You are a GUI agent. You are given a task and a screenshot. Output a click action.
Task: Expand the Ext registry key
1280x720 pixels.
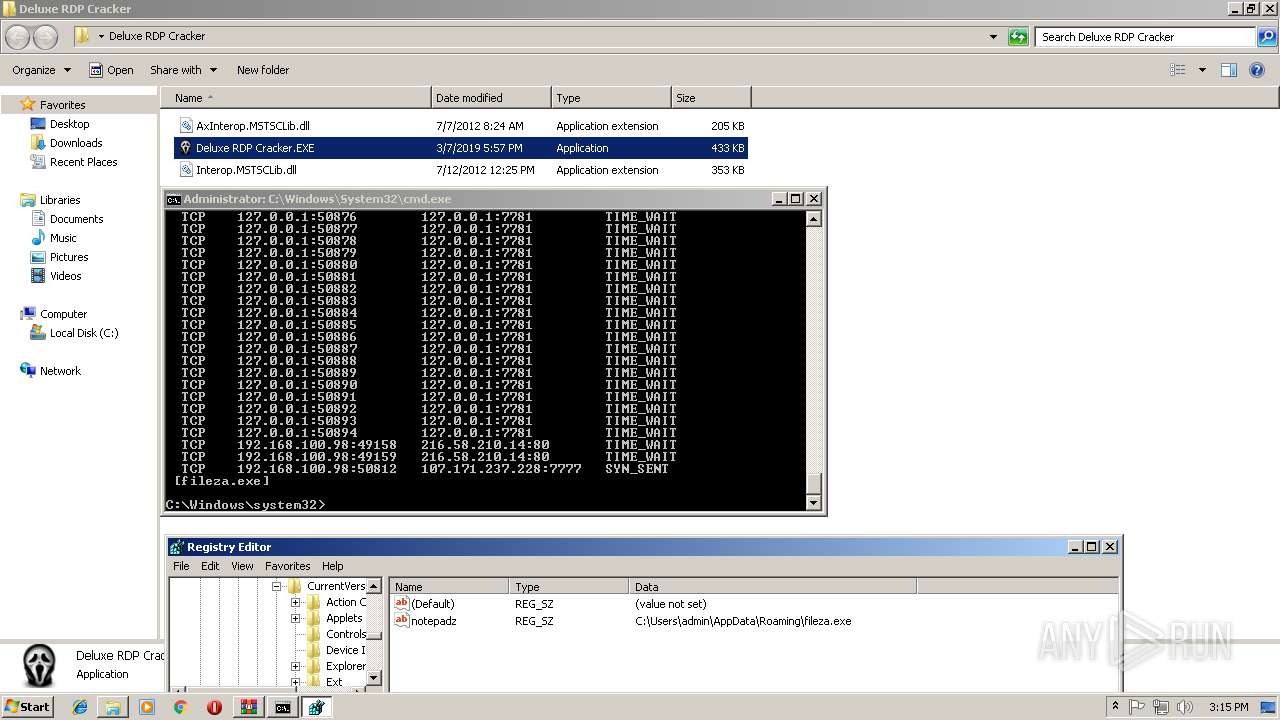coord(295,683)
